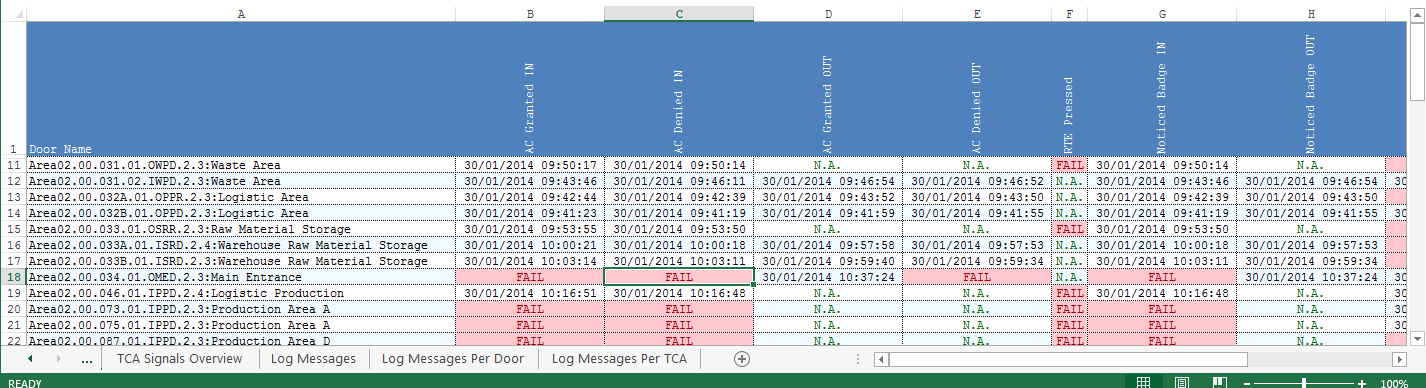Select column A header
Screen dimensions: 1426x388
click(x=241, y=14)
